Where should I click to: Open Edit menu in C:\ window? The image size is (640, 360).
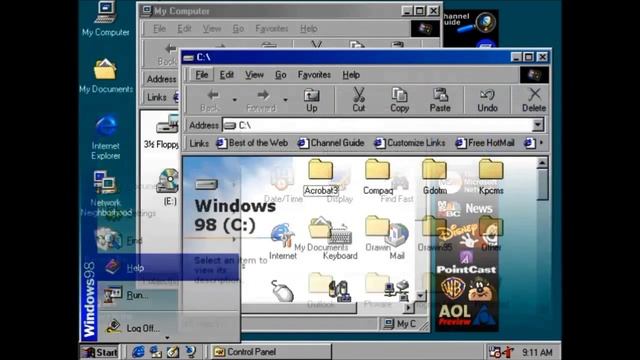227,75
